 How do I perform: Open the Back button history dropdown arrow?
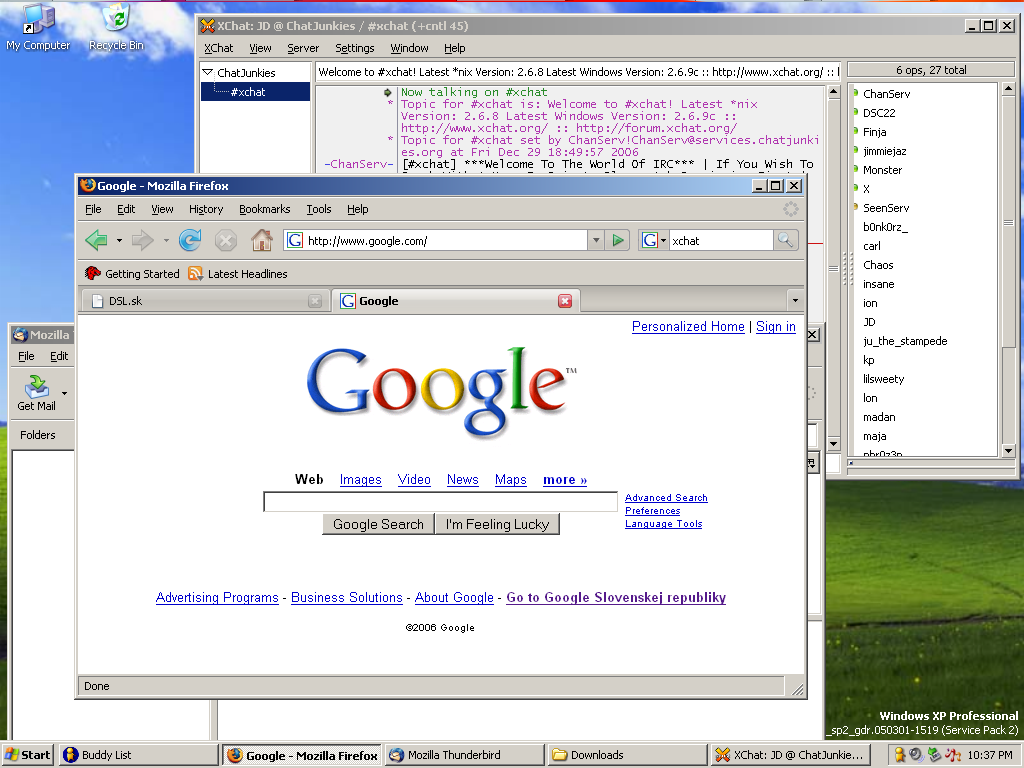coord(119,240)
